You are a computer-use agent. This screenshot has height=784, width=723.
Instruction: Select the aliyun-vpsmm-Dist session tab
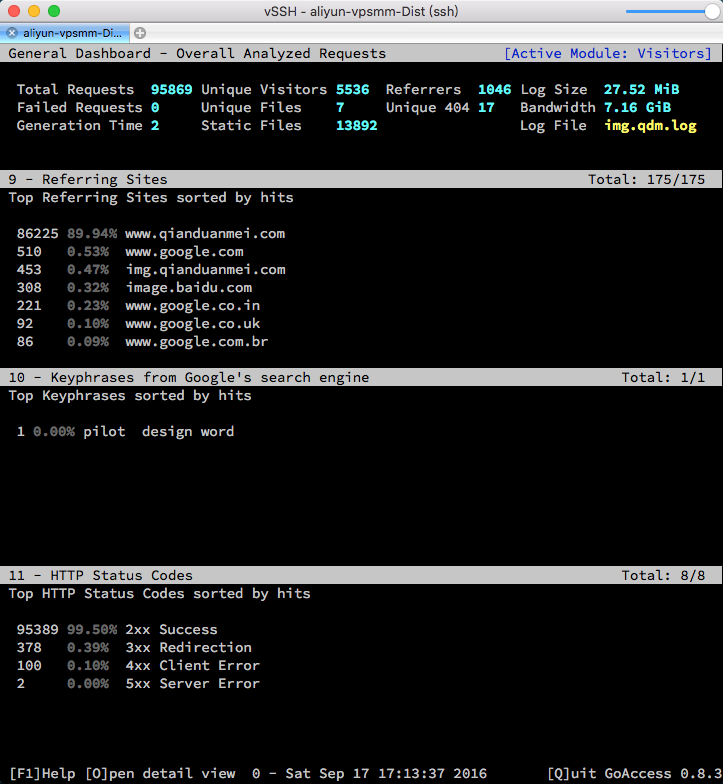[74, 33]
